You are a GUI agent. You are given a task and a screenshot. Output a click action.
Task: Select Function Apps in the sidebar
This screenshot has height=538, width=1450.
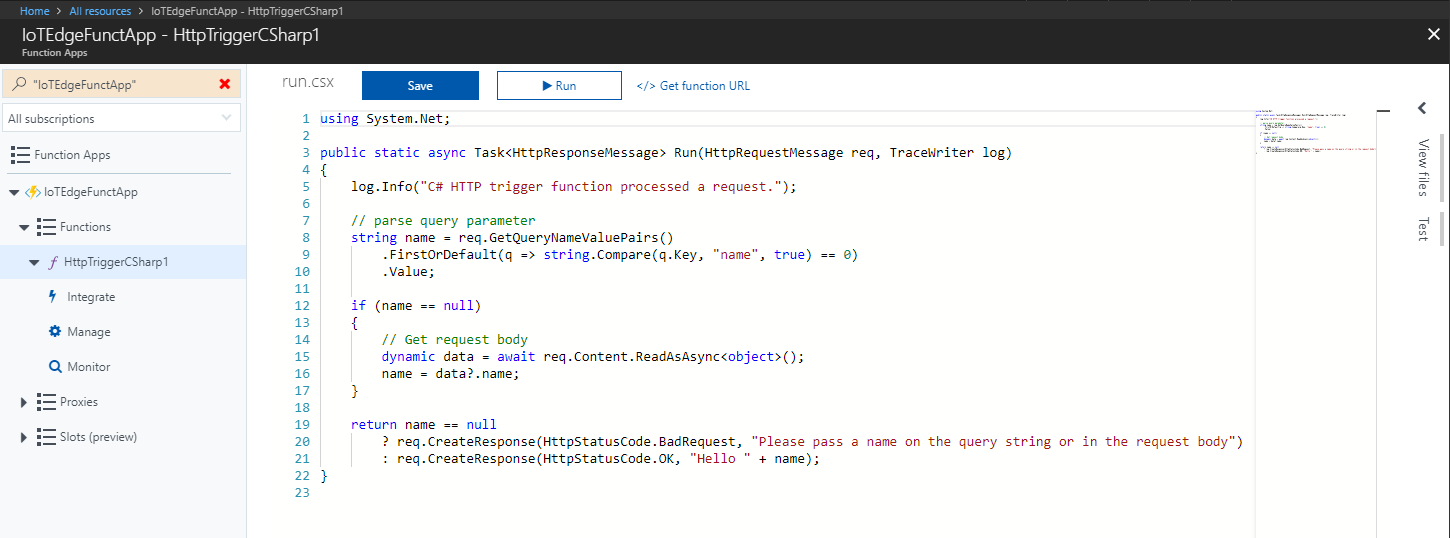tap(72, 155)
